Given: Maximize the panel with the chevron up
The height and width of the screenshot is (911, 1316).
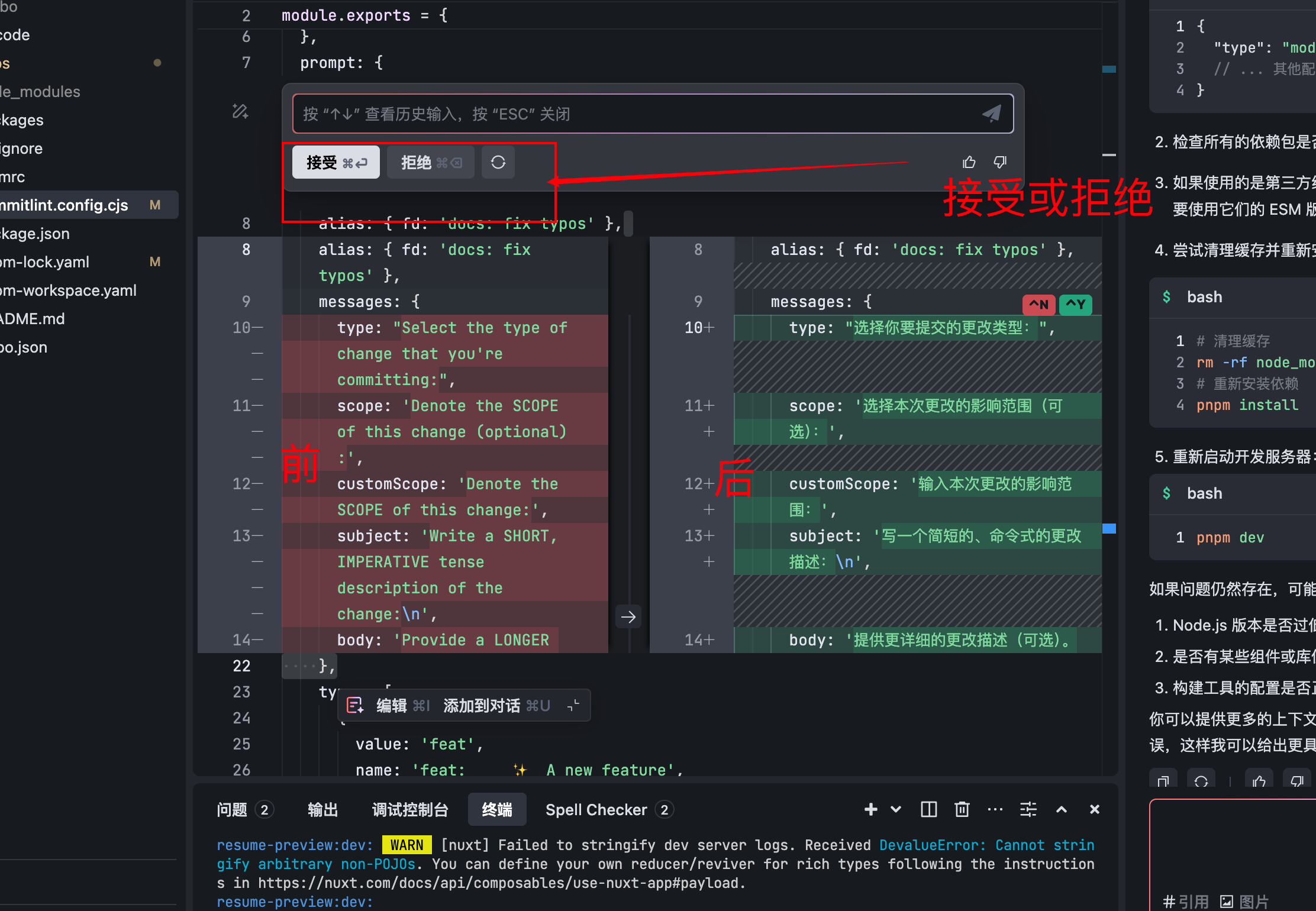Looking at the screenshot, I should tap(1062, 809).
